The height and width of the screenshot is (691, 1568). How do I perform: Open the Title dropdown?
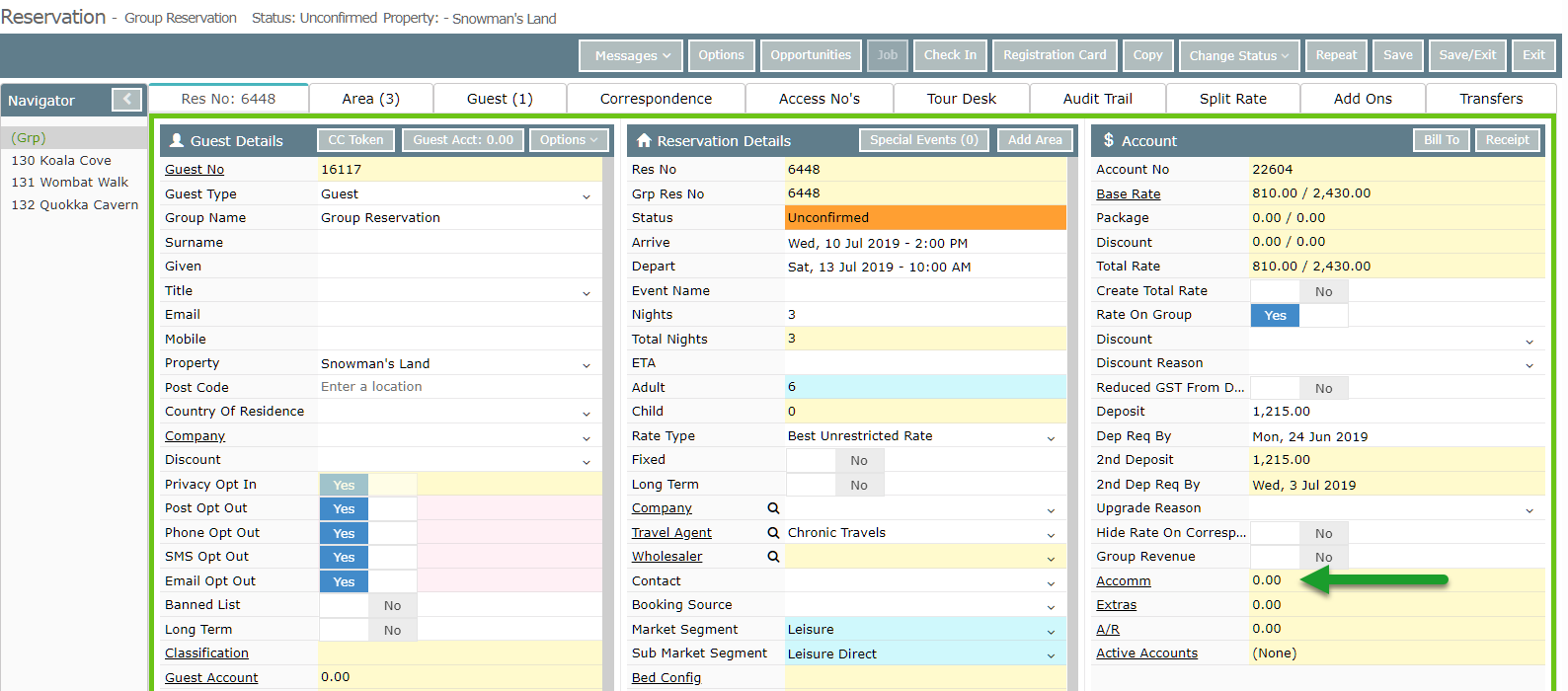tap(586, 292)
